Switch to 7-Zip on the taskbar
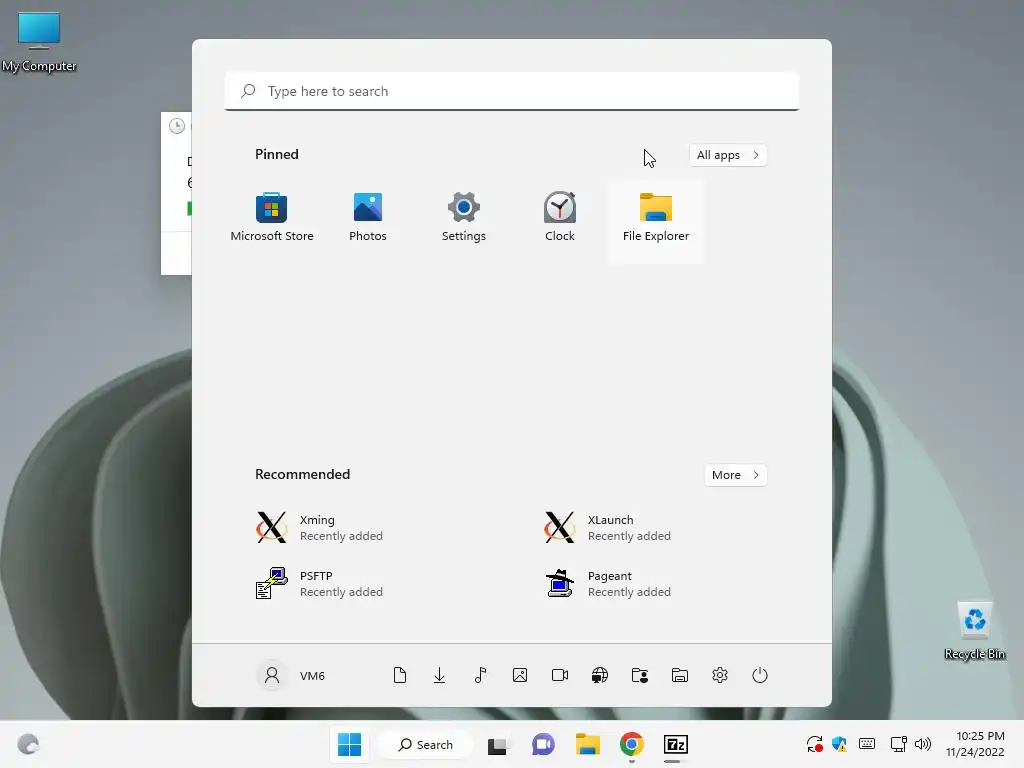This screenshot has height=768, width=1024. tap(676, 744)
